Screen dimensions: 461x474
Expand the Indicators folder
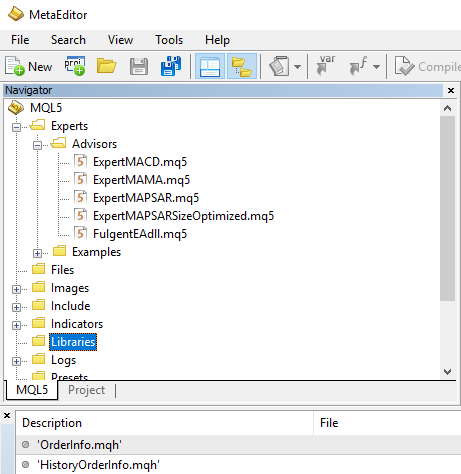[16, 325]
